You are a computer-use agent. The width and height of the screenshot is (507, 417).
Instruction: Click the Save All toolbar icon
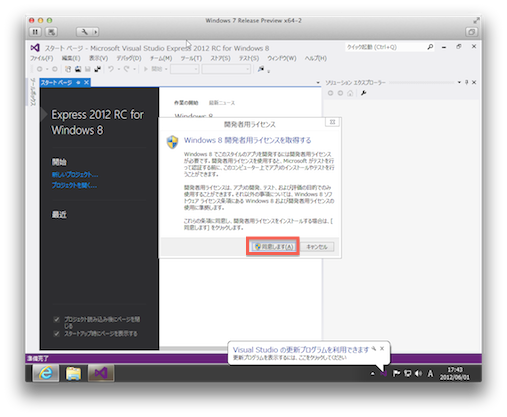point(98,69)
